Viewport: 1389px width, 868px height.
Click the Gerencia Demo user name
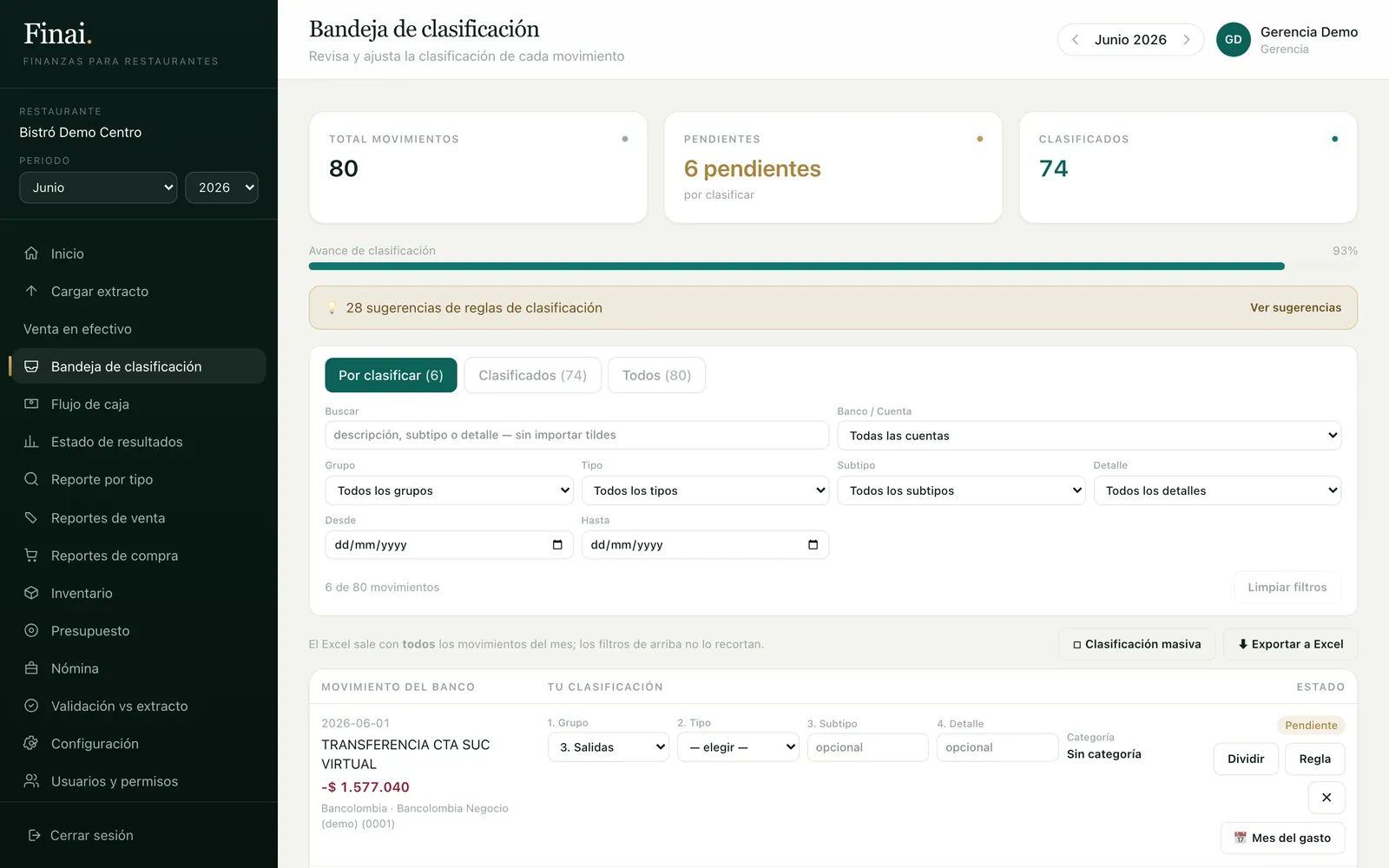tap(1309, 32)
